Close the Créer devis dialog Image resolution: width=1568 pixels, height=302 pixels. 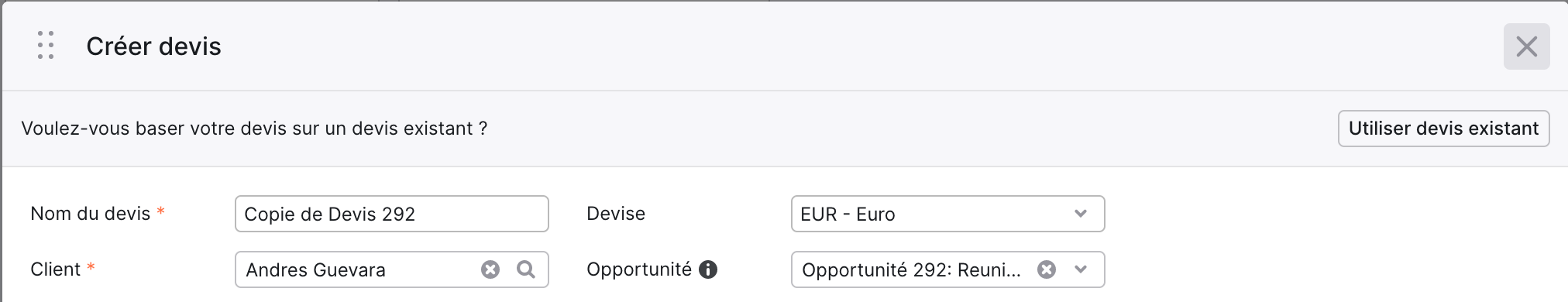pyautogui.click(x=1526, y=46)
